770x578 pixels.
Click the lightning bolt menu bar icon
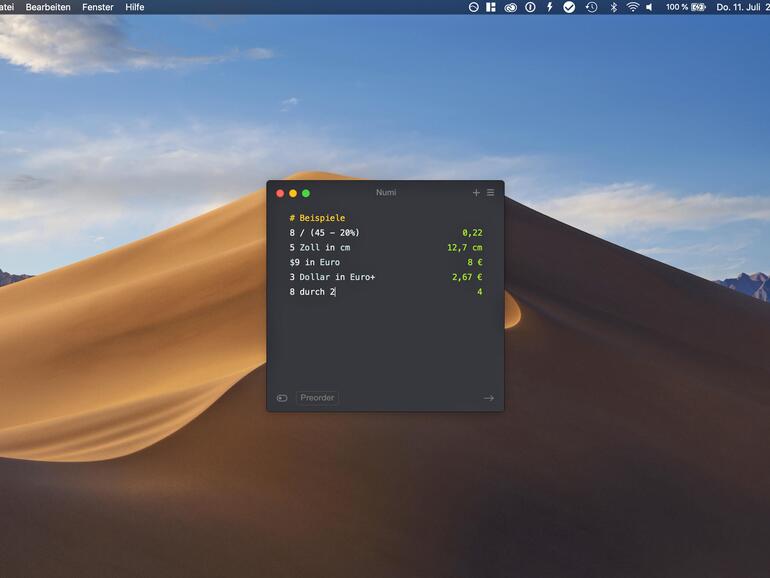(x=549, y=7)
